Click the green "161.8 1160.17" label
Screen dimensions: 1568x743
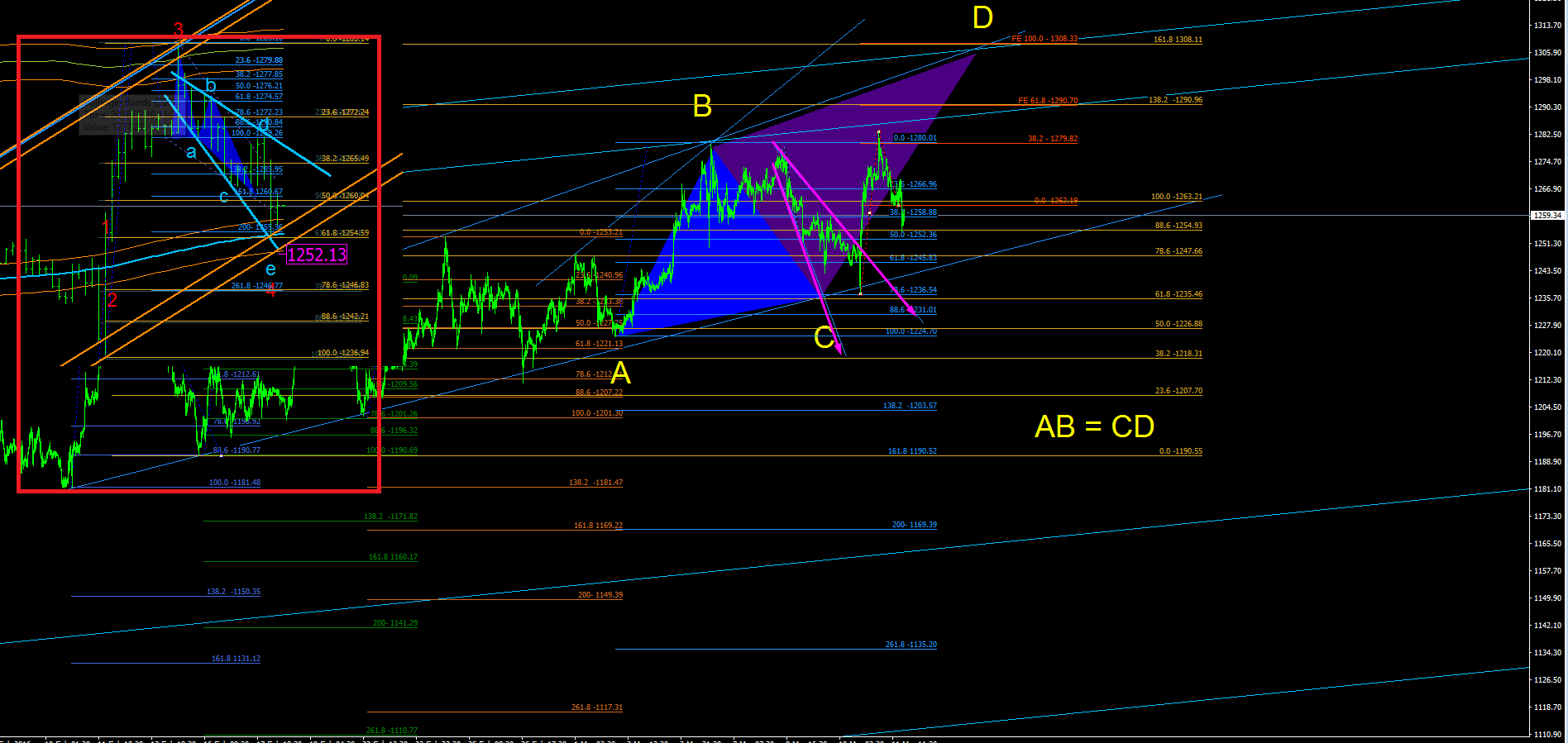click(x=393, y=557)
